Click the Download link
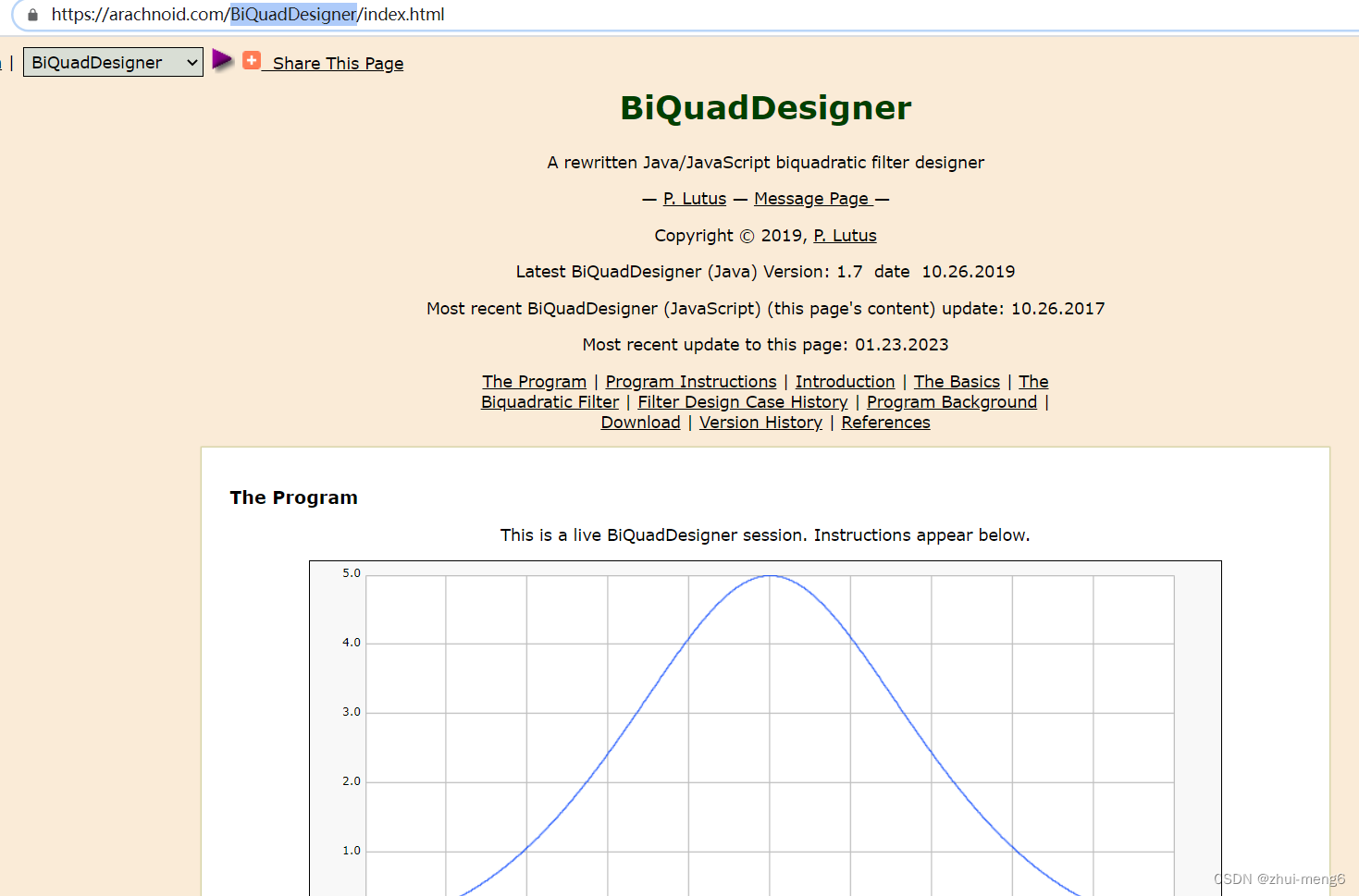The image size is (1359, 896). [x=640, y=423]
